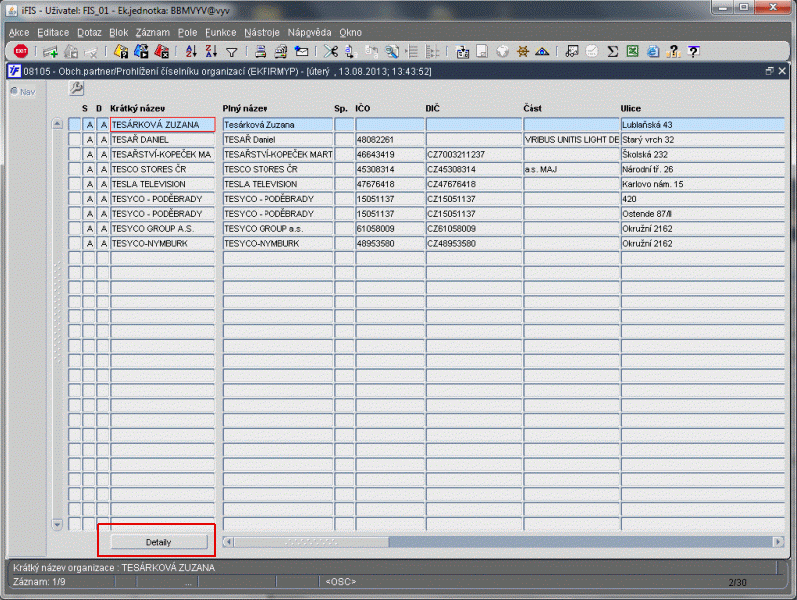The width and height of the screenshot is (797, 600).
Task: Click the red EXIT stop-sign icon
Action: [x=21, y=51]
